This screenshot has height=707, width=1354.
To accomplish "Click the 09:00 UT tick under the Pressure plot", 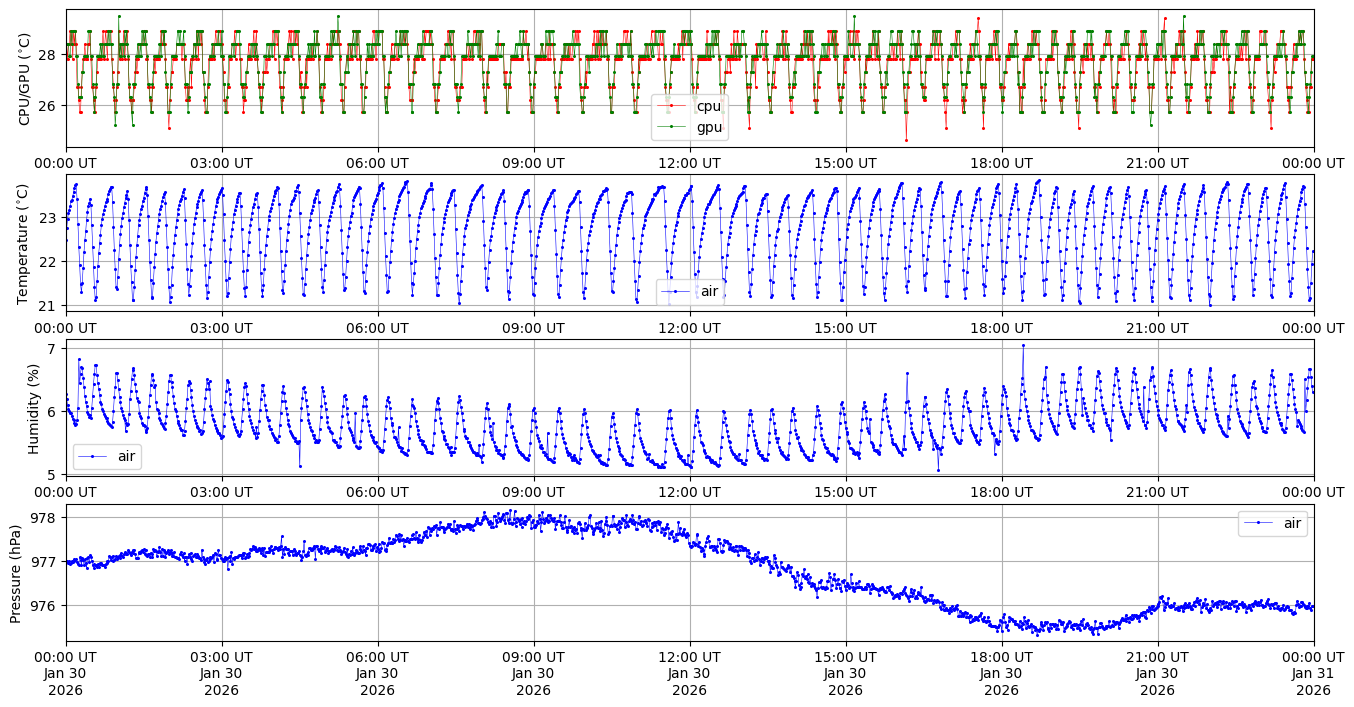I will tap(534, 656).
